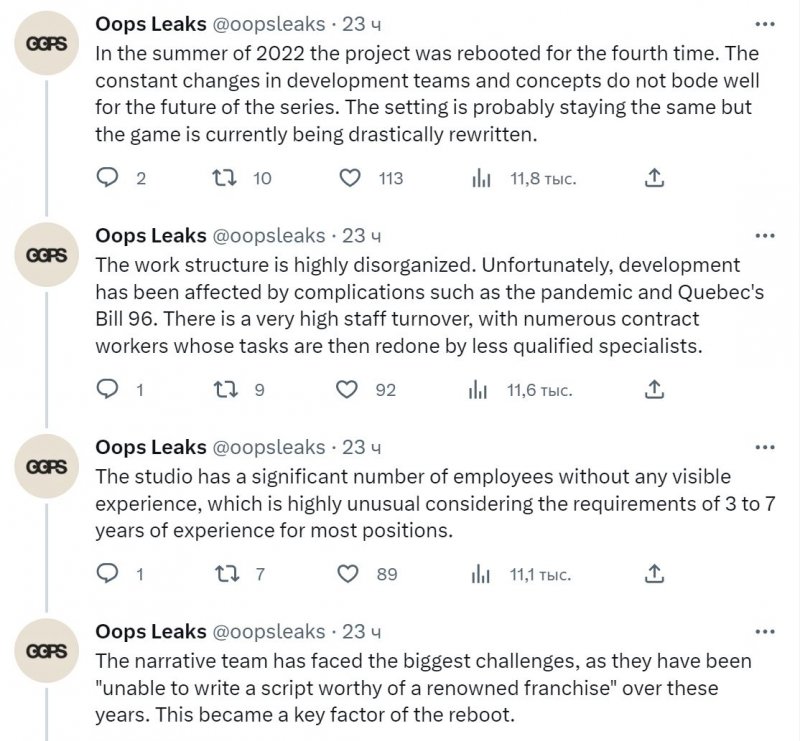Screen dimensions: 800x741
Task: Share the Quebec's Bill 96 tweet
Action: point(655,389)
